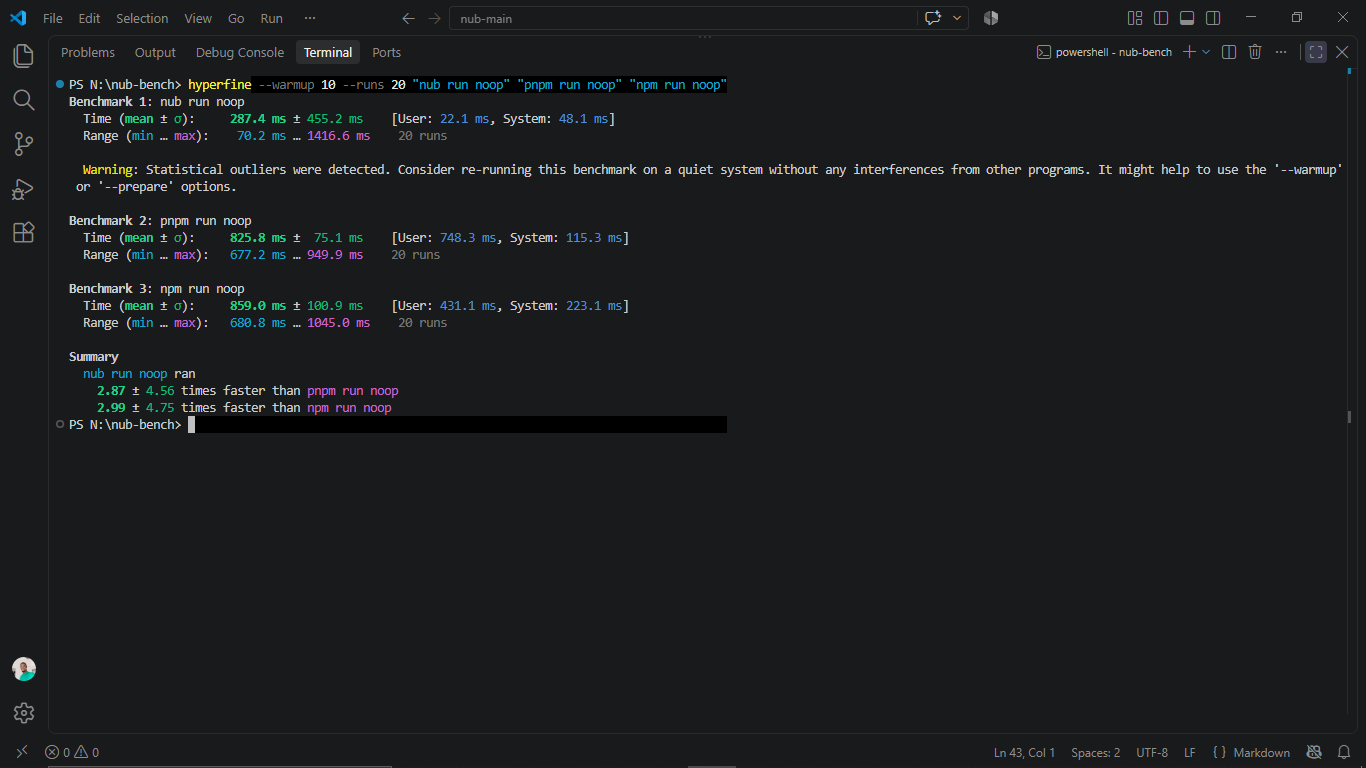Open Run and Debug view

pyautogui.click(x=24, y=188)
